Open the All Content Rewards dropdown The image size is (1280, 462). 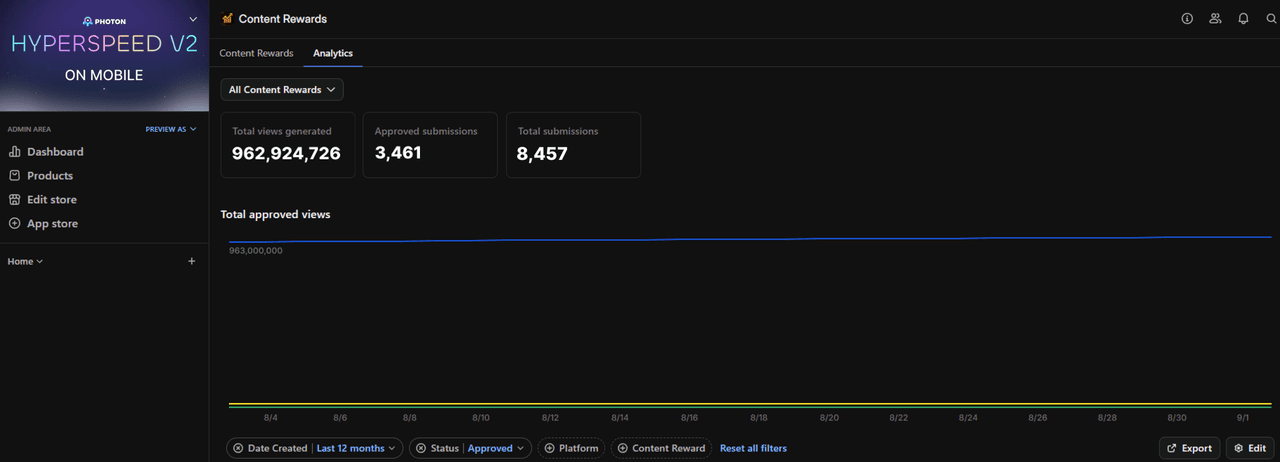coord(282,89)
